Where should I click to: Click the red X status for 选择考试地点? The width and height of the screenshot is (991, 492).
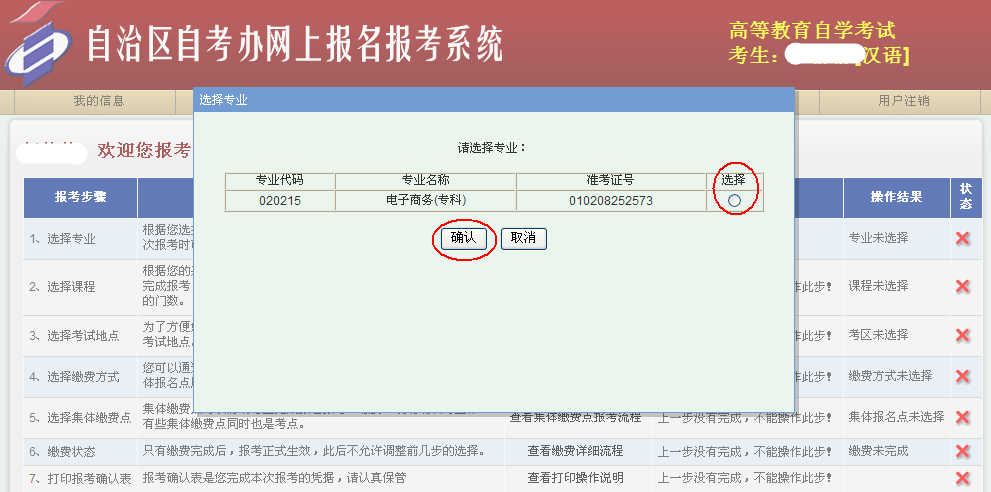click(x=963, y=335)
